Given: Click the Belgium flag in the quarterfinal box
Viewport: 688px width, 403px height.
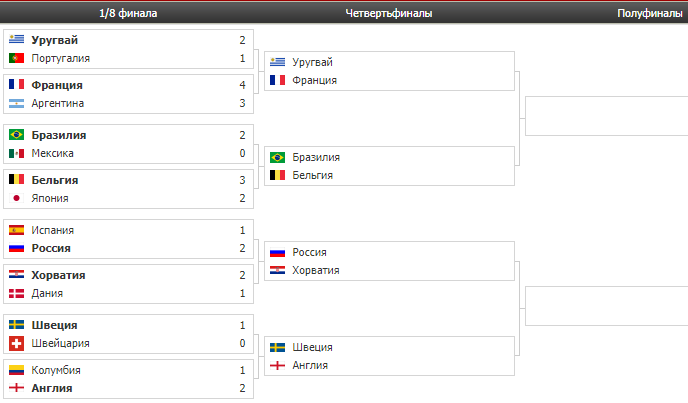Looking at the screenshot, I should pyautogui.click(x=277, y=175).
